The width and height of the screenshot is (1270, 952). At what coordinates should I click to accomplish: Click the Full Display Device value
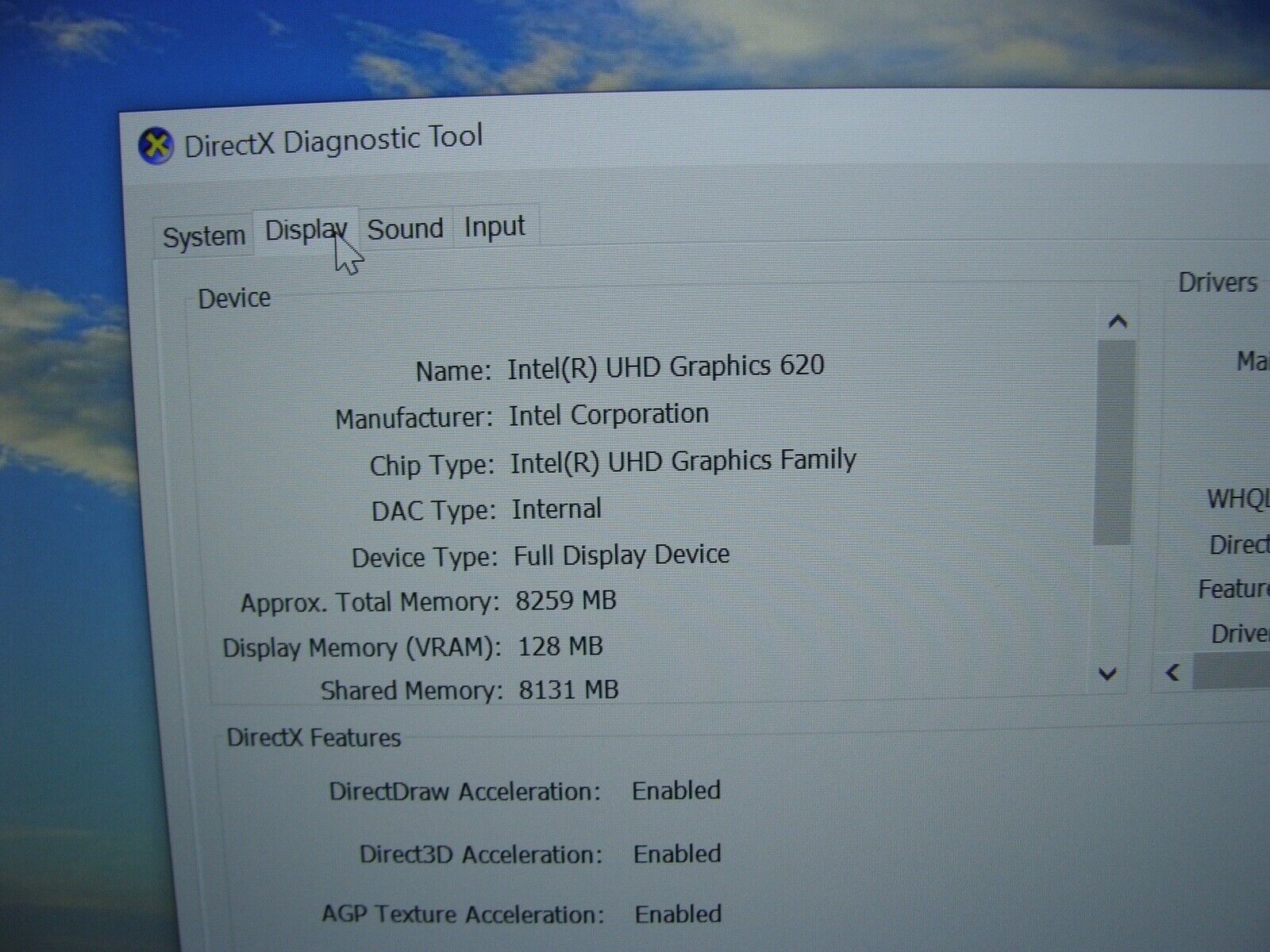pos(622,555)
